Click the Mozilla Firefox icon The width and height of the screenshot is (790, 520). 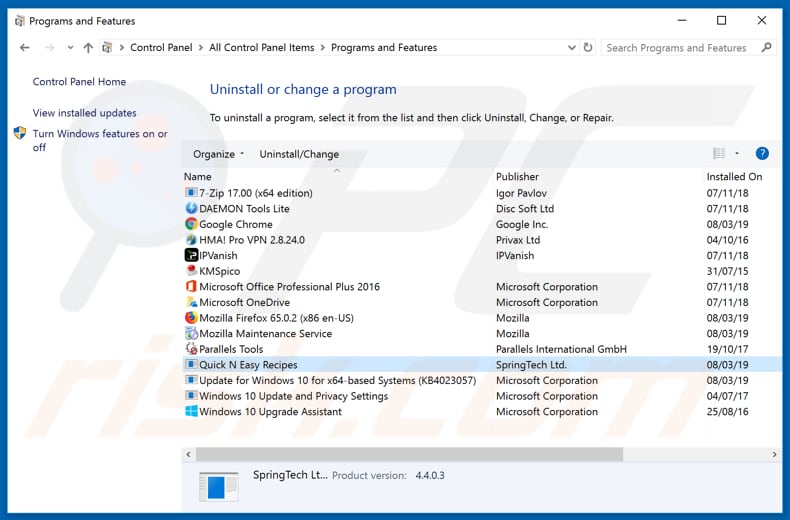pos(191,317)
